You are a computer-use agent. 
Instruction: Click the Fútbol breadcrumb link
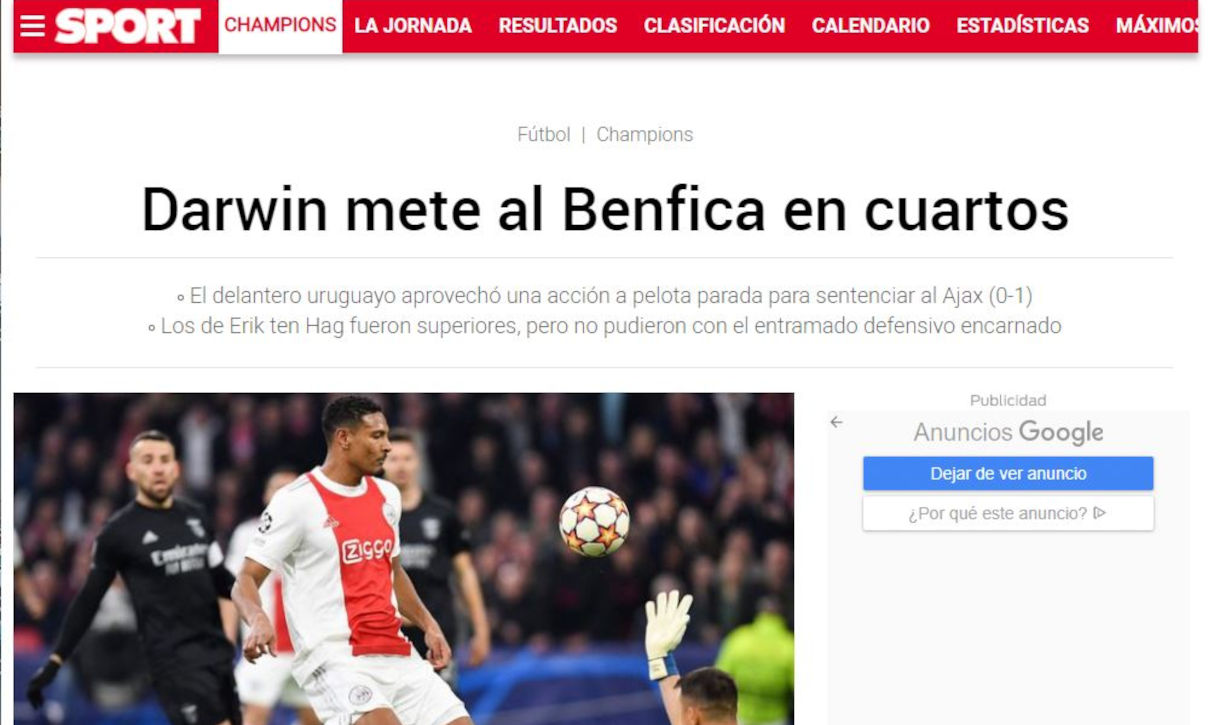544,134
